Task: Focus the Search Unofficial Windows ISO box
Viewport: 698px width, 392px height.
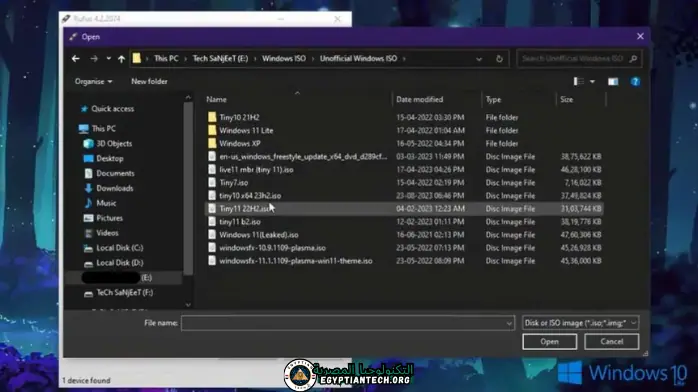Action: [x=579, y=59]
